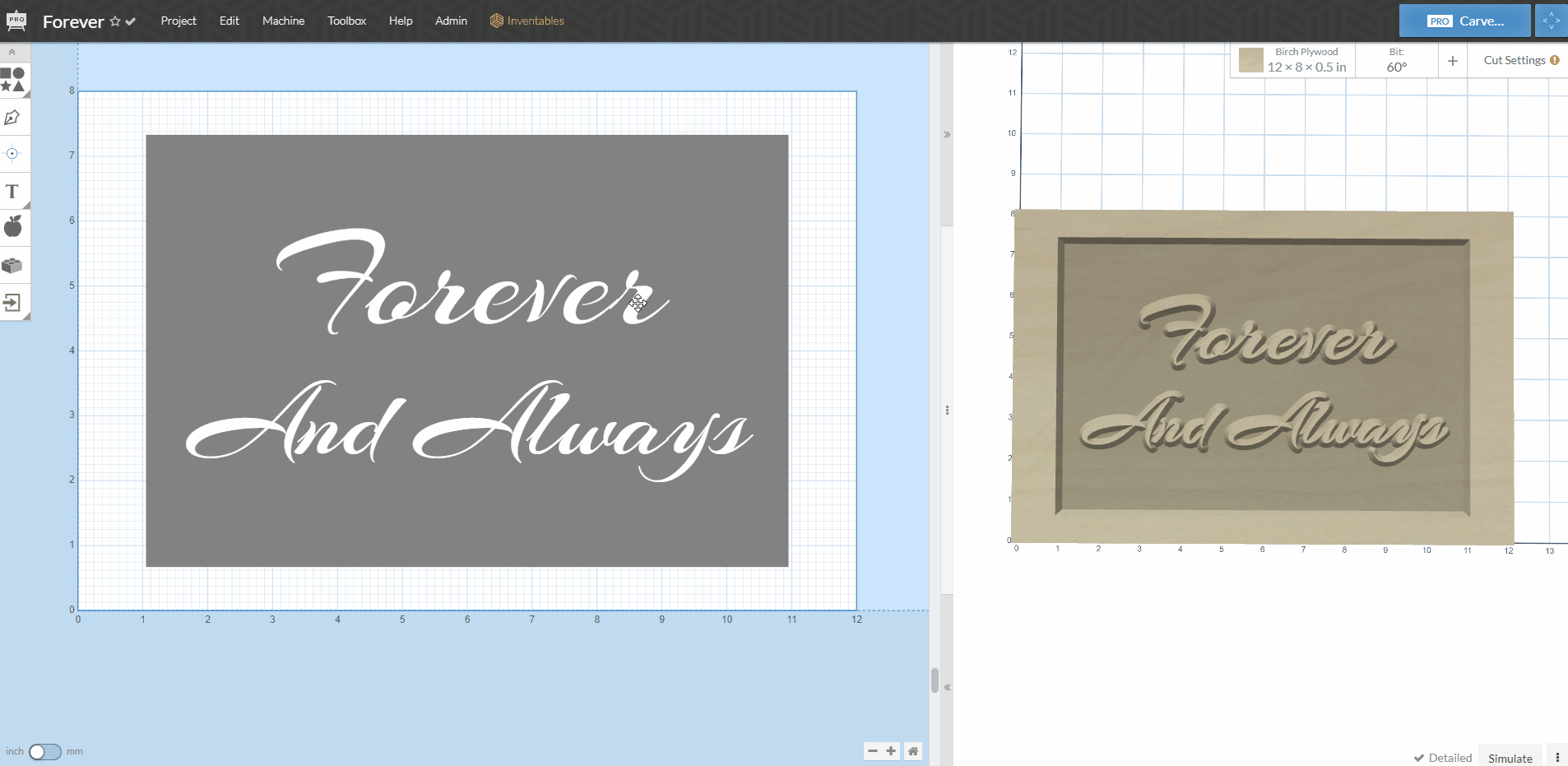Click the Import file icon
This screenshot has height=766, width=1568.
click(x=12, y=303)
